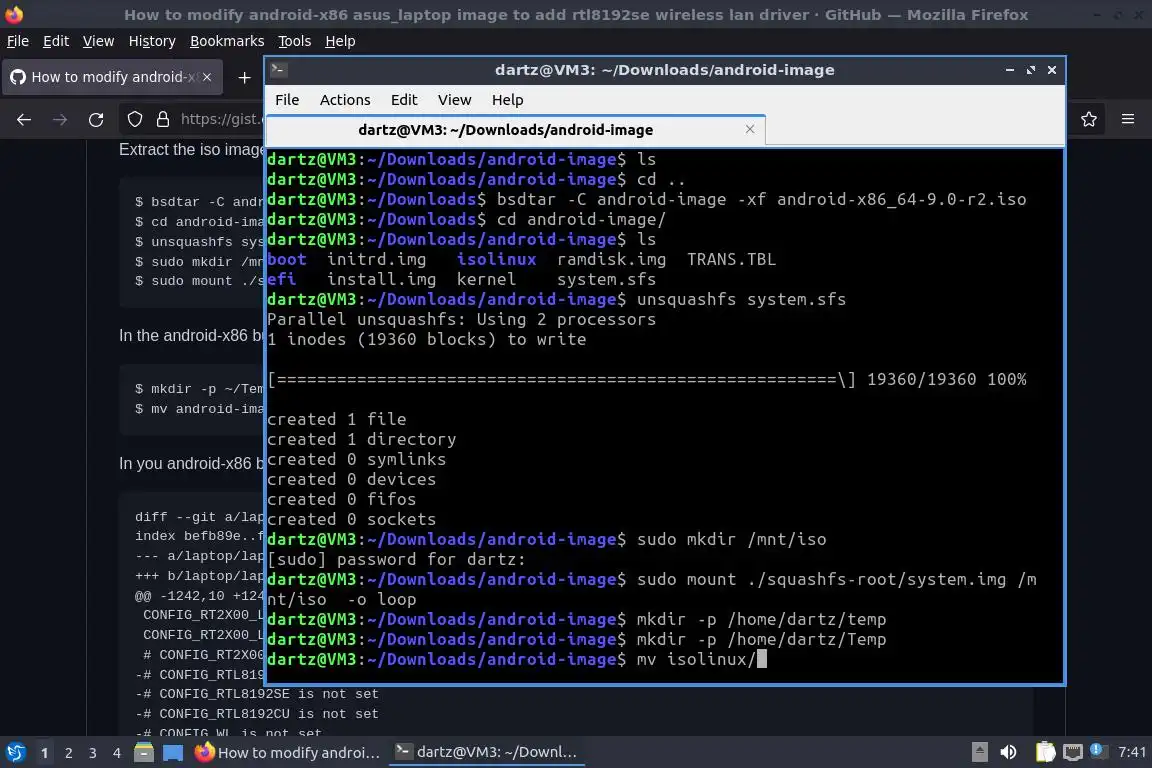Click 'unsquashfs system.sfs' command in terminal
This screenshot has width=1152, height=768.
click(x=741, y=299)
